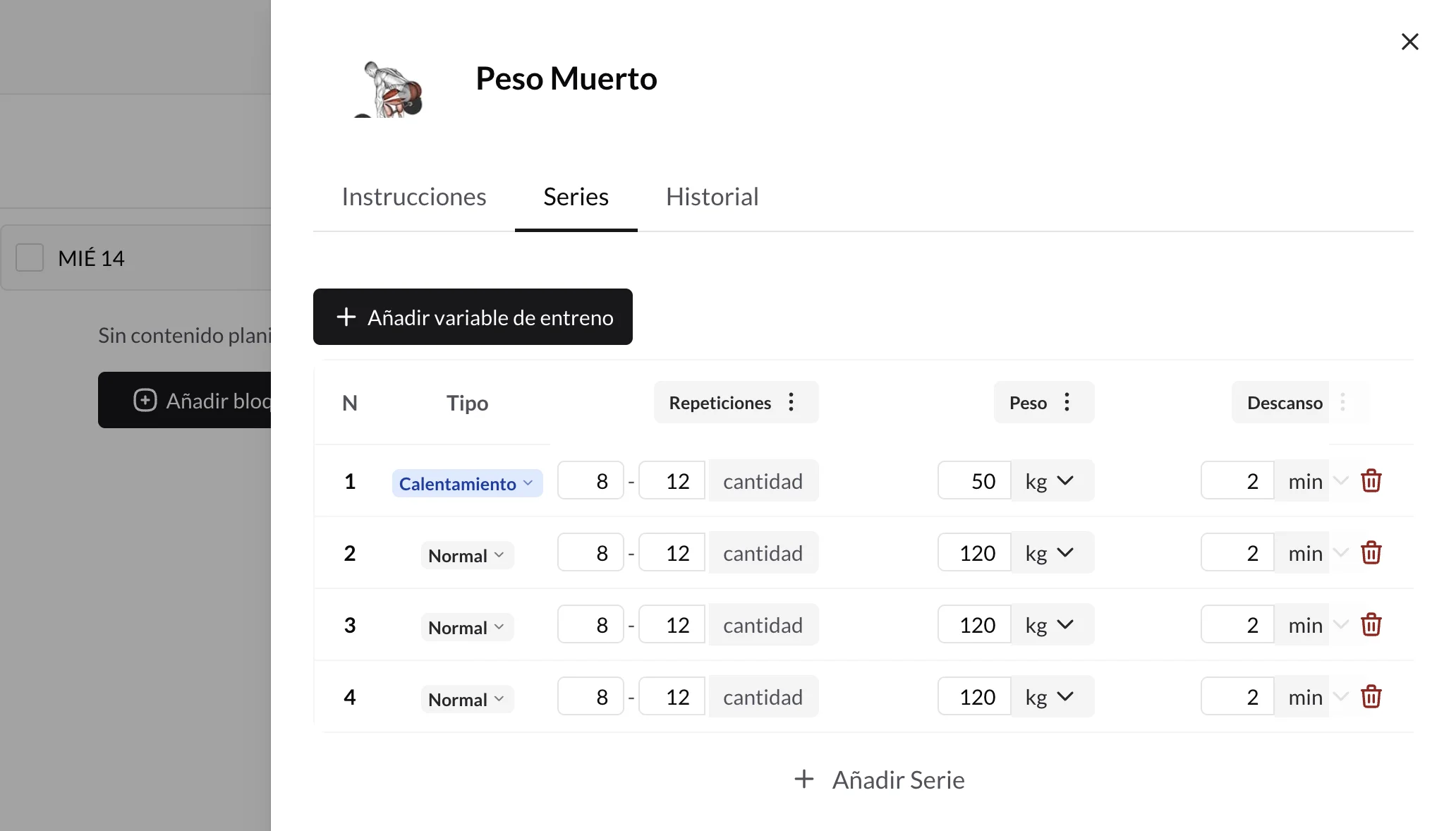Viewport: 1456px width, 831px height.
Task: Change series 2 type from Normal
Action: click(x=467, y=556)
